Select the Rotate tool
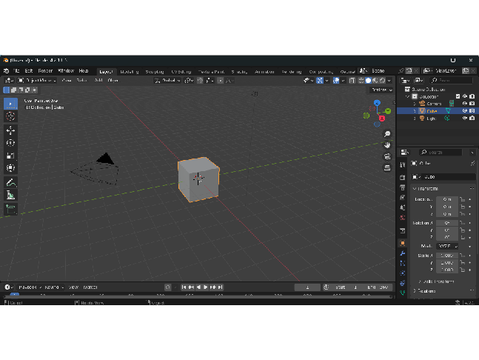Screen dimensions: 479x360 [x=11, y=143]
